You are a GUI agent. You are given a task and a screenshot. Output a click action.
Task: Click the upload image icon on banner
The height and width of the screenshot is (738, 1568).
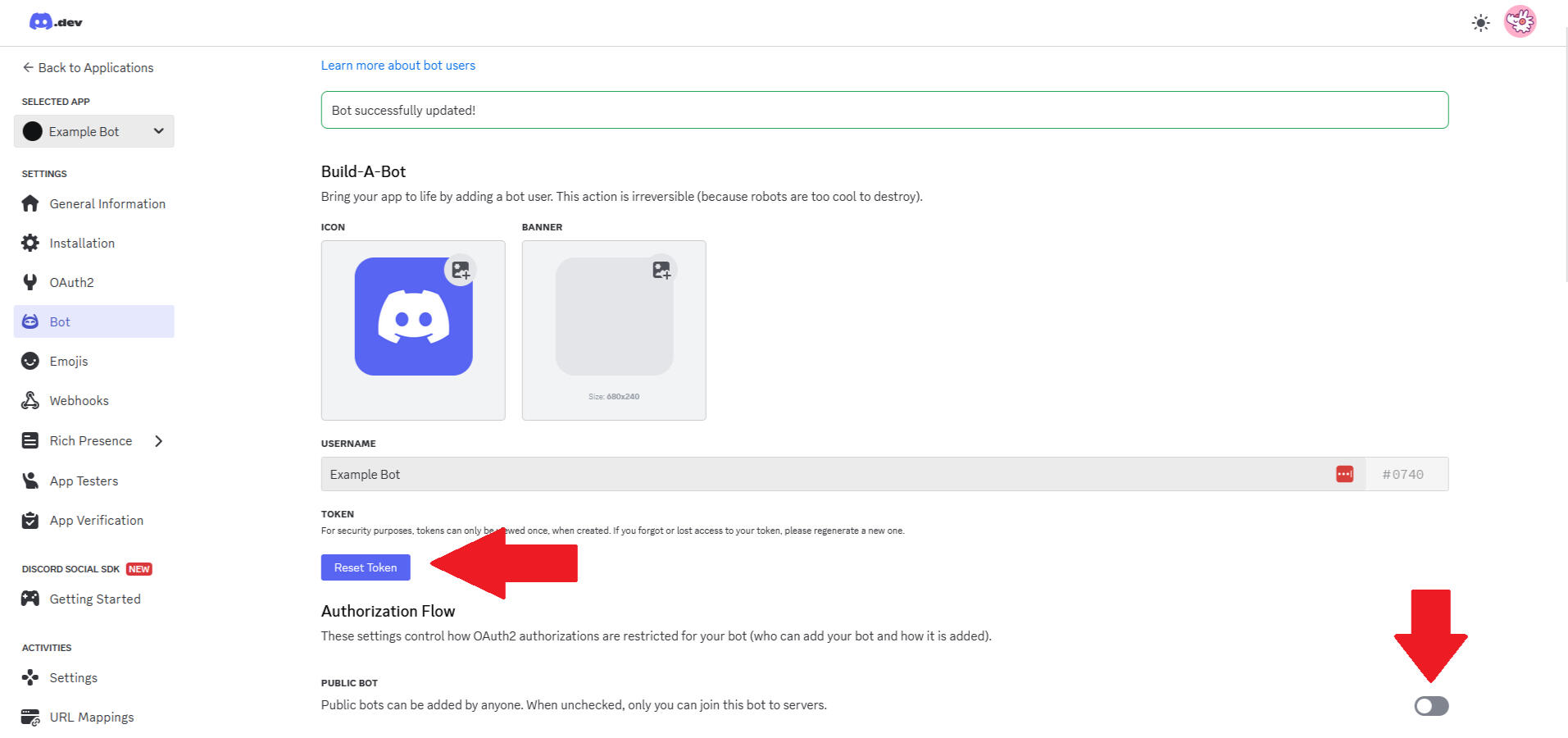click(x=661, y=270)
